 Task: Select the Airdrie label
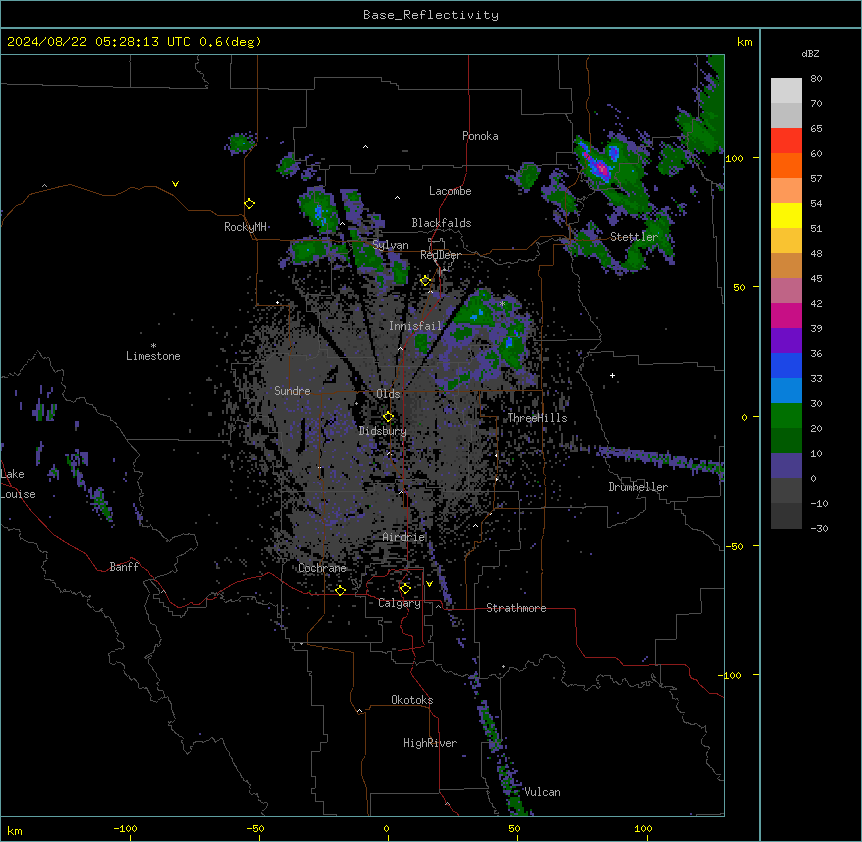click(x=404, y=537)
